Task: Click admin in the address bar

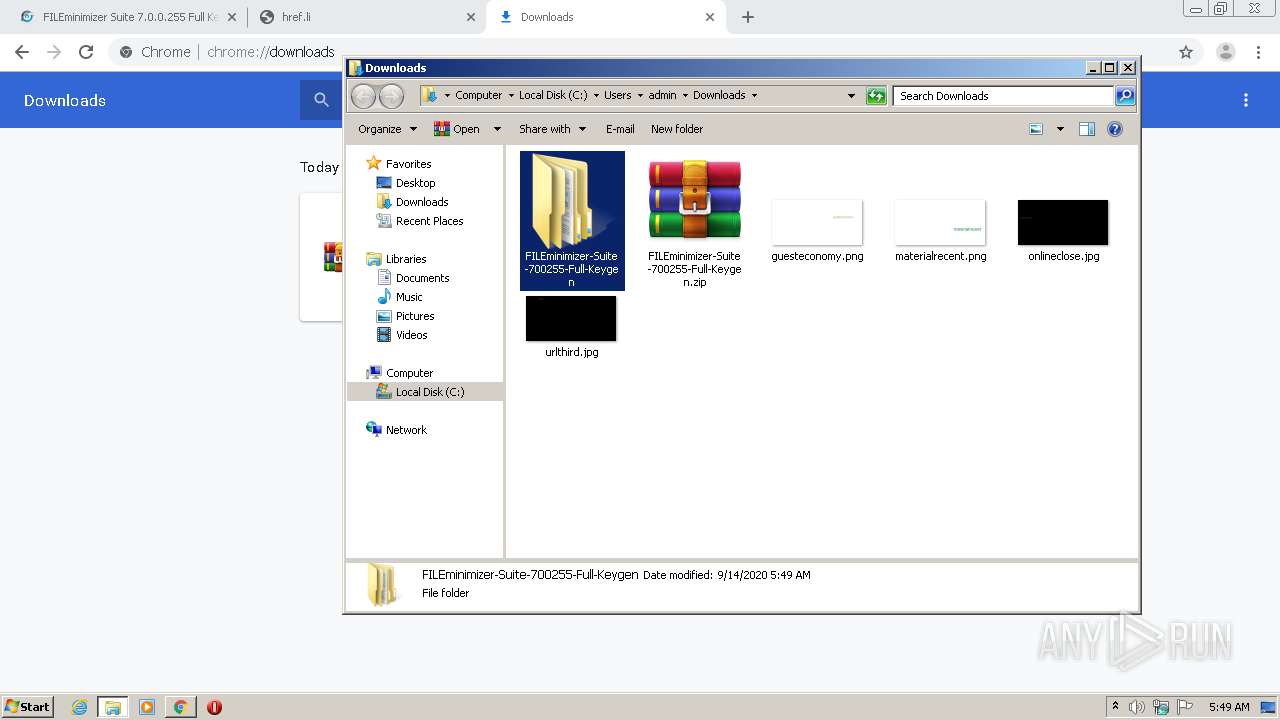Action: tap(662, 95)
